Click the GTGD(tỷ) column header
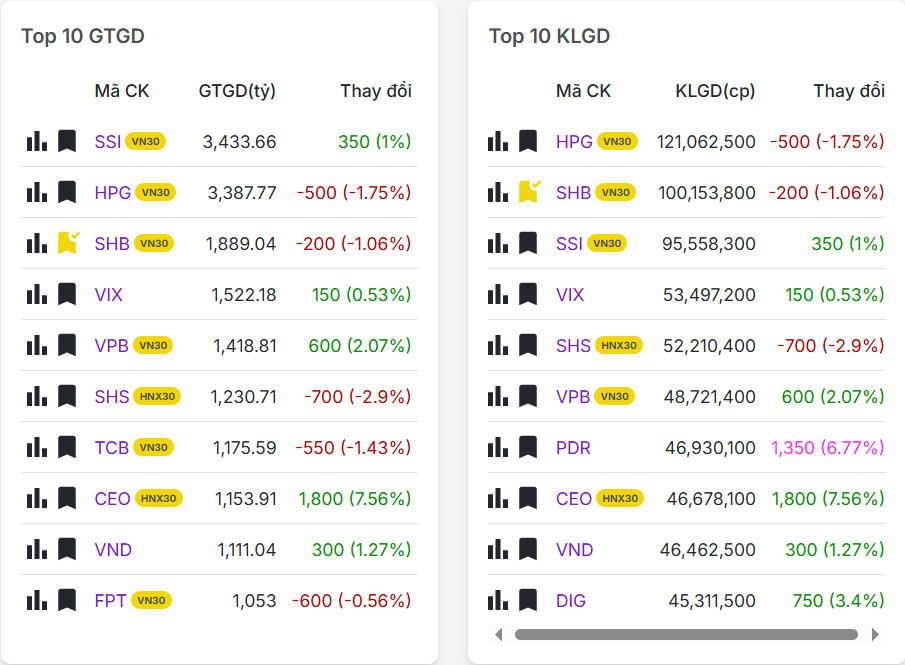This screenshot has width=905, height=665. 237,91
